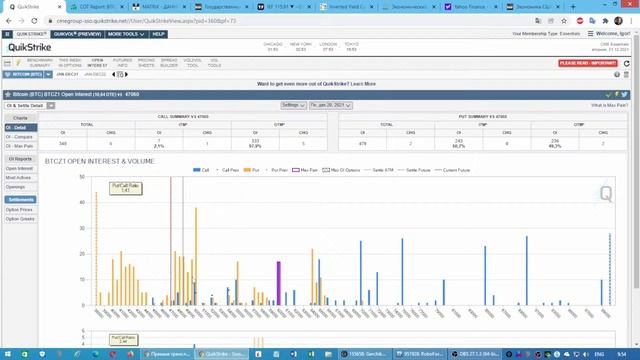Toggle the Call series in chart legend
The height and width of the screenshot is (360, 640).
(201, 170)
